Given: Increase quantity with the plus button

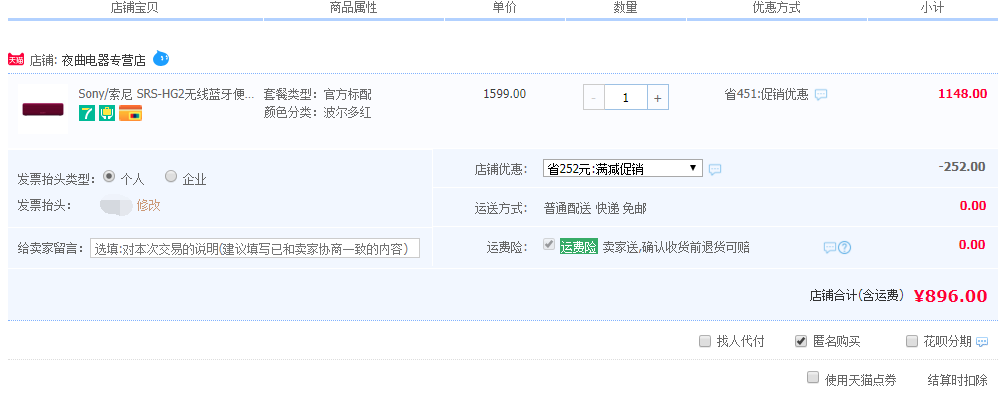Looking at the screenshot, I should coord(658,98).
